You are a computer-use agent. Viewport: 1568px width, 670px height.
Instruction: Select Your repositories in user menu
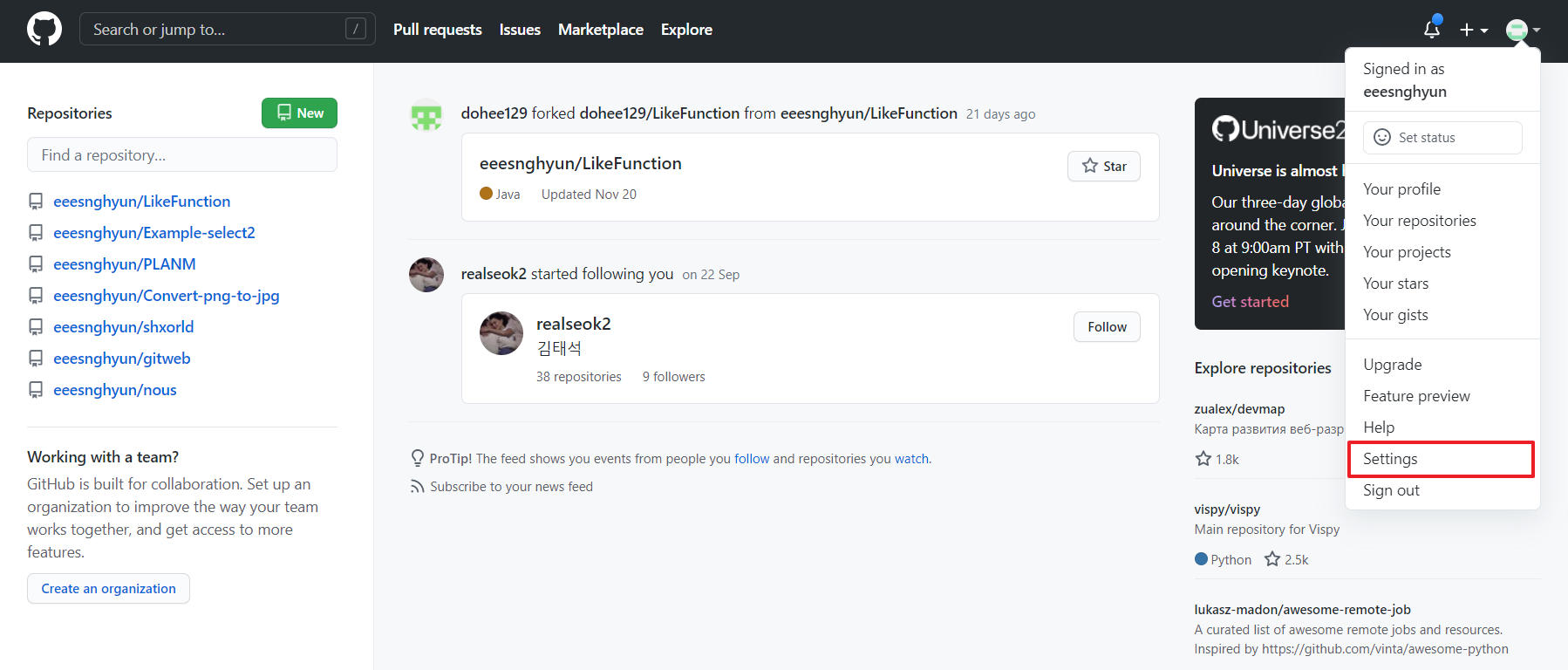(1442, 221)
